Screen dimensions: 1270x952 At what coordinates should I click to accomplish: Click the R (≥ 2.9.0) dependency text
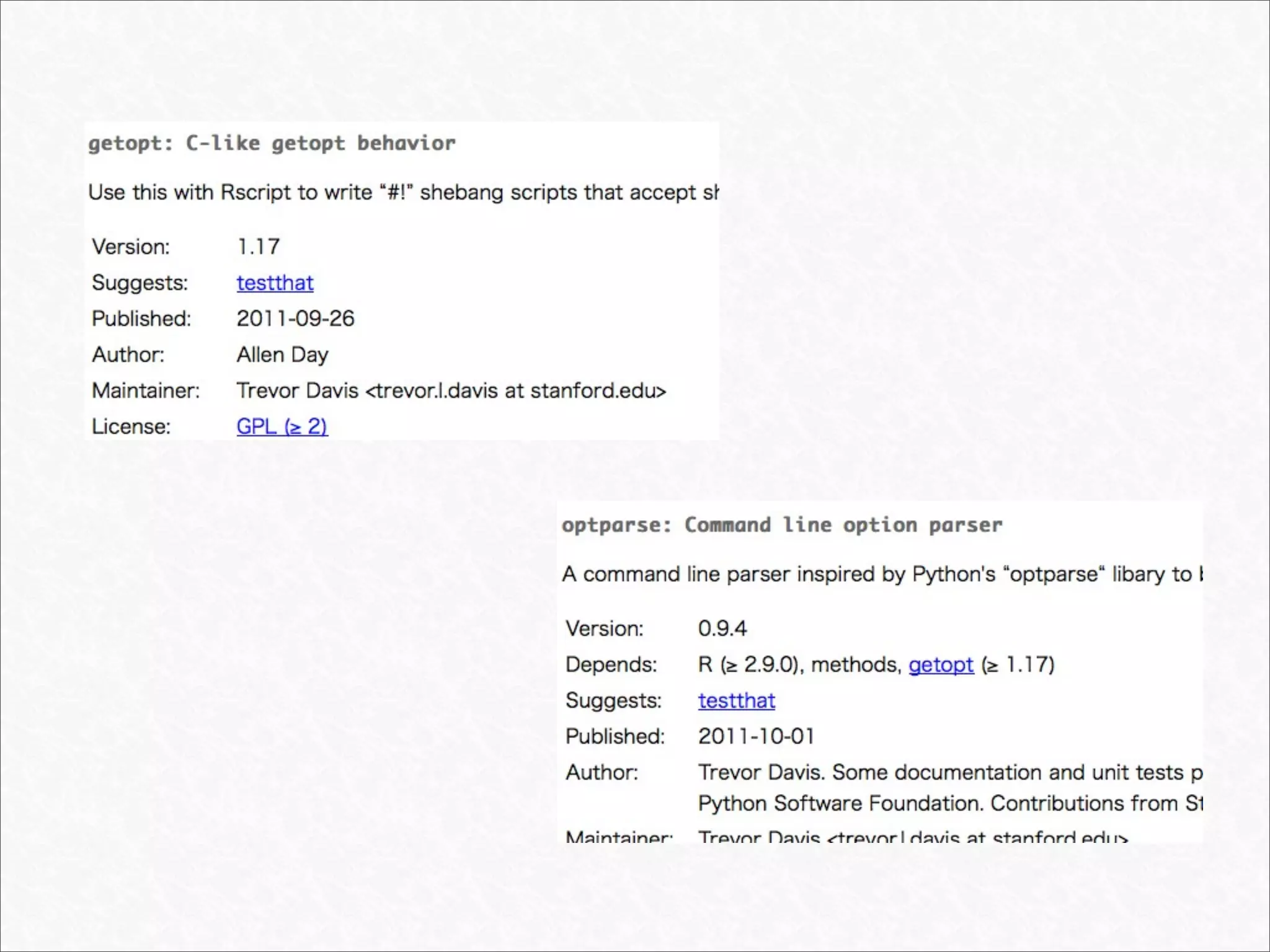coord(751,664)
